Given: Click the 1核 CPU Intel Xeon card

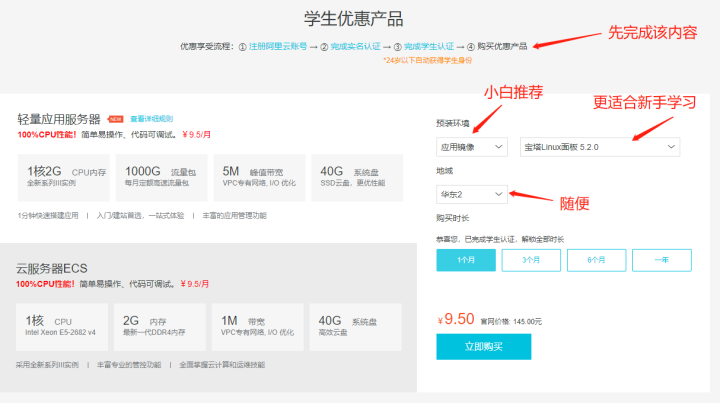Looking at the screenshot, I should click(x=62, y=327).
